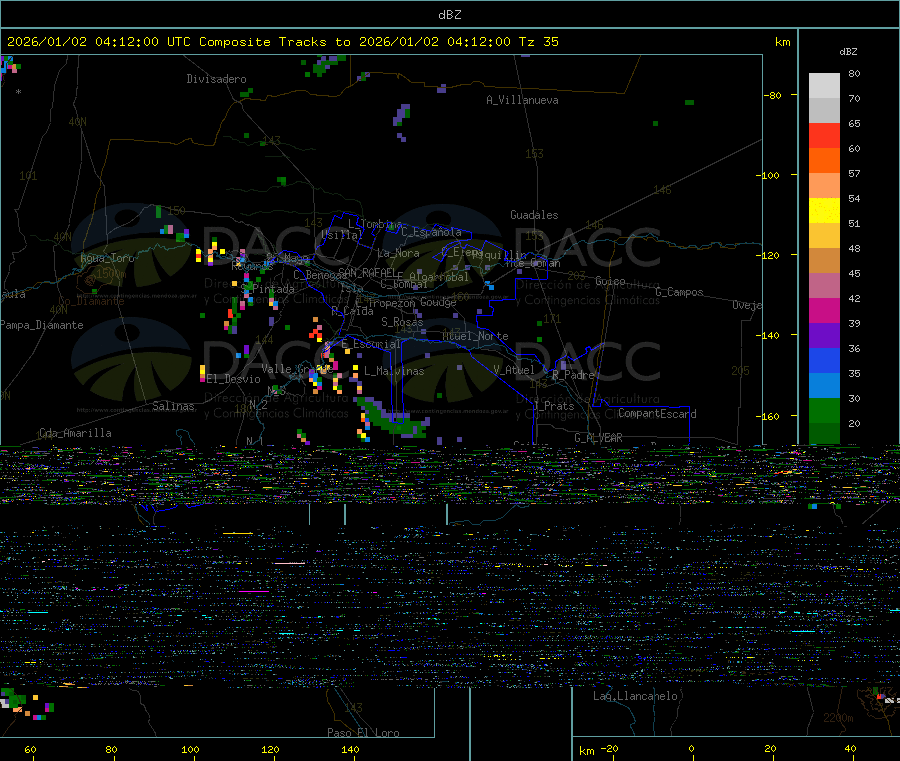Click the 40 km bottom-right axis tick
The width and height of the screenshot is (900, 761).
click(850, 748)
